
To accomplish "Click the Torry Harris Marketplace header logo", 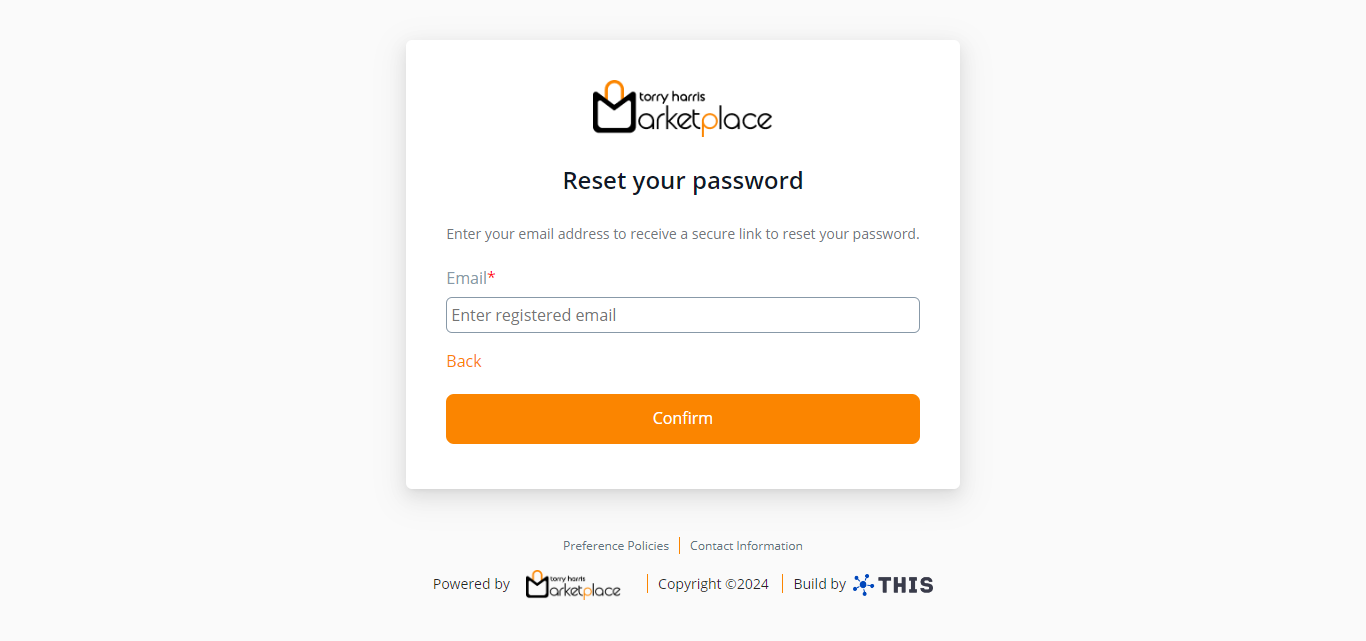I will click(x=682, y=108).
